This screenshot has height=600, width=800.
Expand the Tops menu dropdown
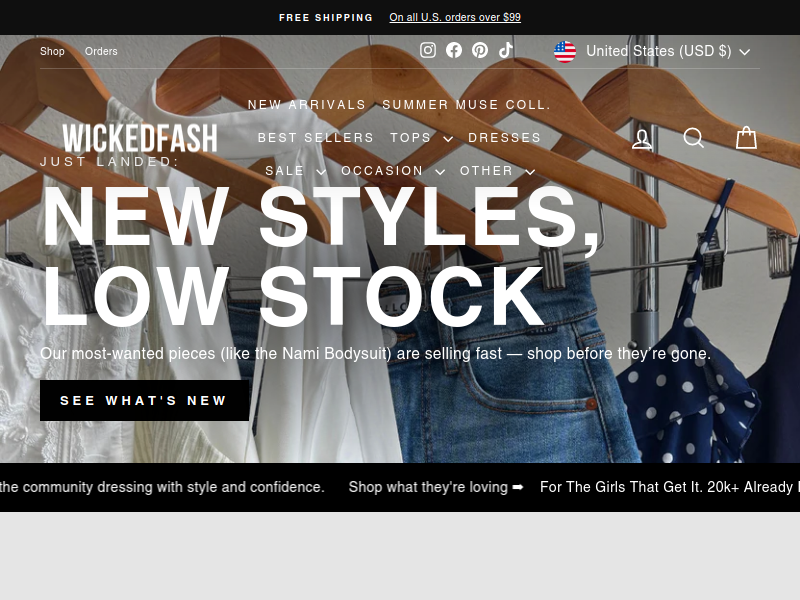(421, 138)
